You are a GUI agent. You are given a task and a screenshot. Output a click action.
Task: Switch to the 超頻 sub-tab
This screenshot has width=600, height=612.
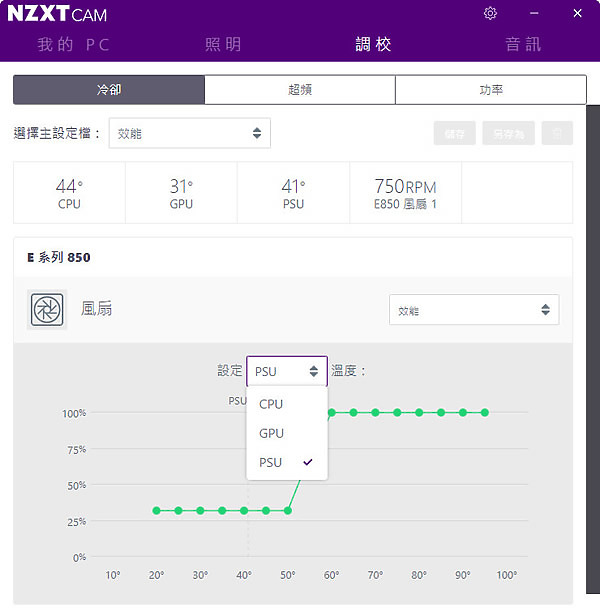pyautogui.click(x=300, y=90)
